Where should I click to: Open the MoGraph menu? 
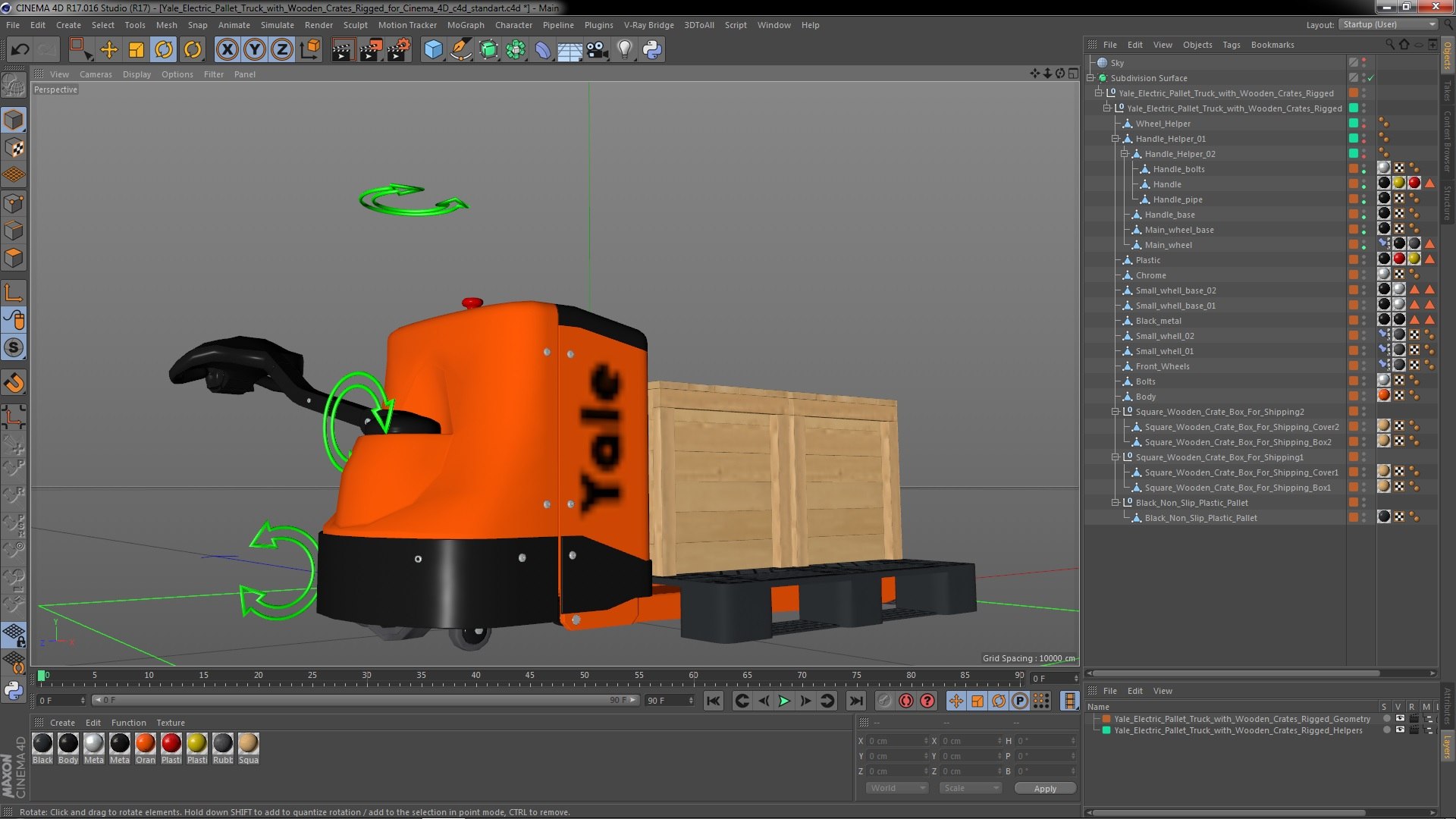point(466,25)
